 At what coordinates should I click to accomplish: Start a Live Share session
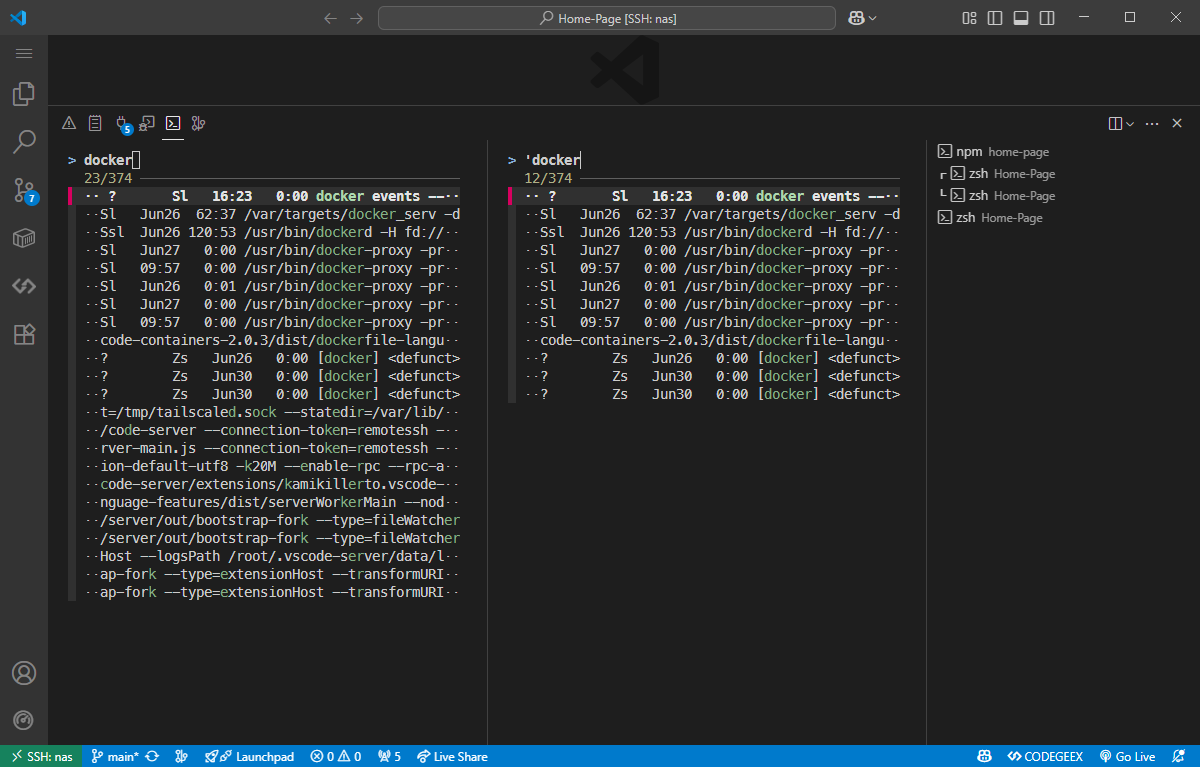[x=452, y=756]
